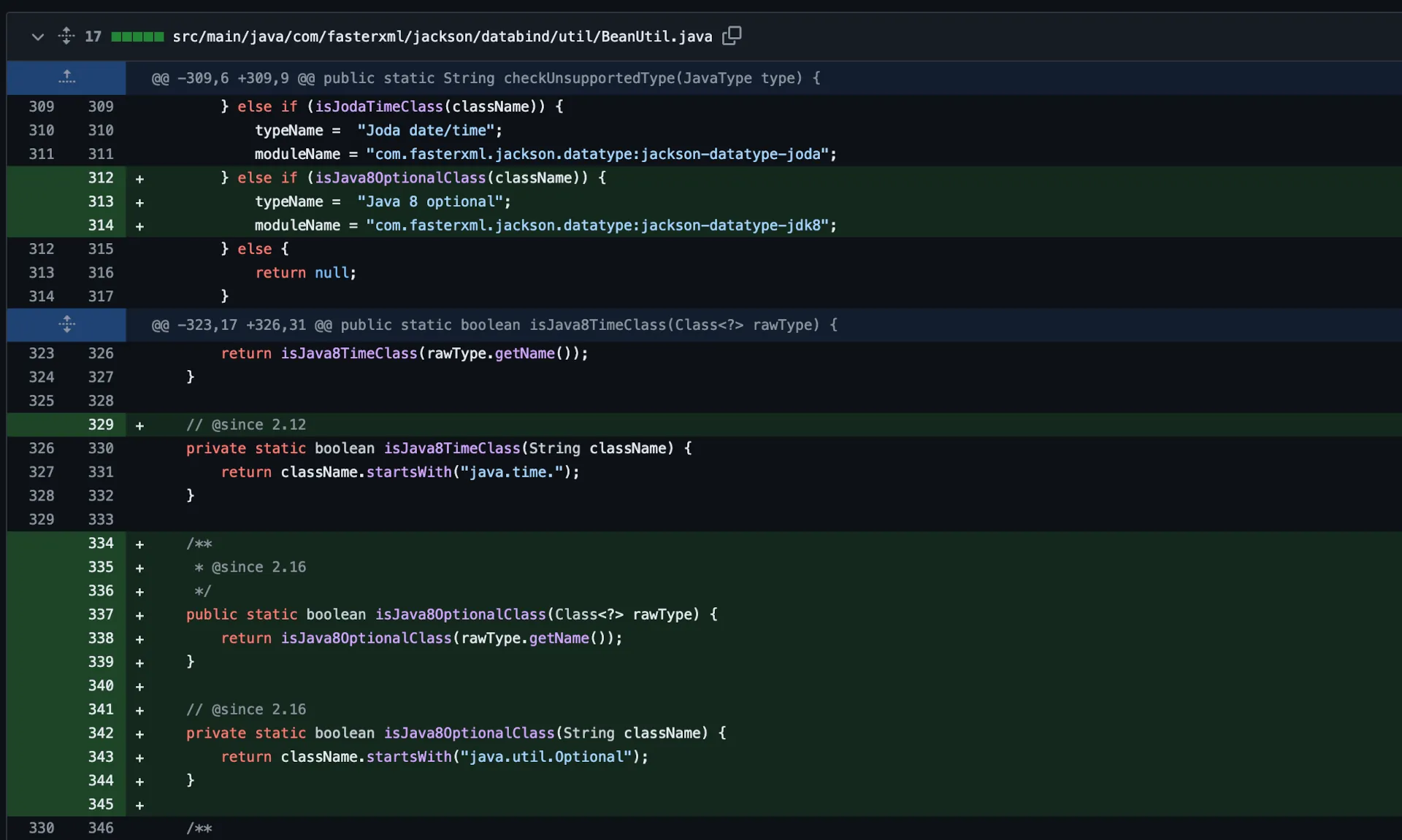Viewport: 1402px width, 840px height.
Task: Expand hidden lines at the second hunk header
Action: click(x=66, y=325)
